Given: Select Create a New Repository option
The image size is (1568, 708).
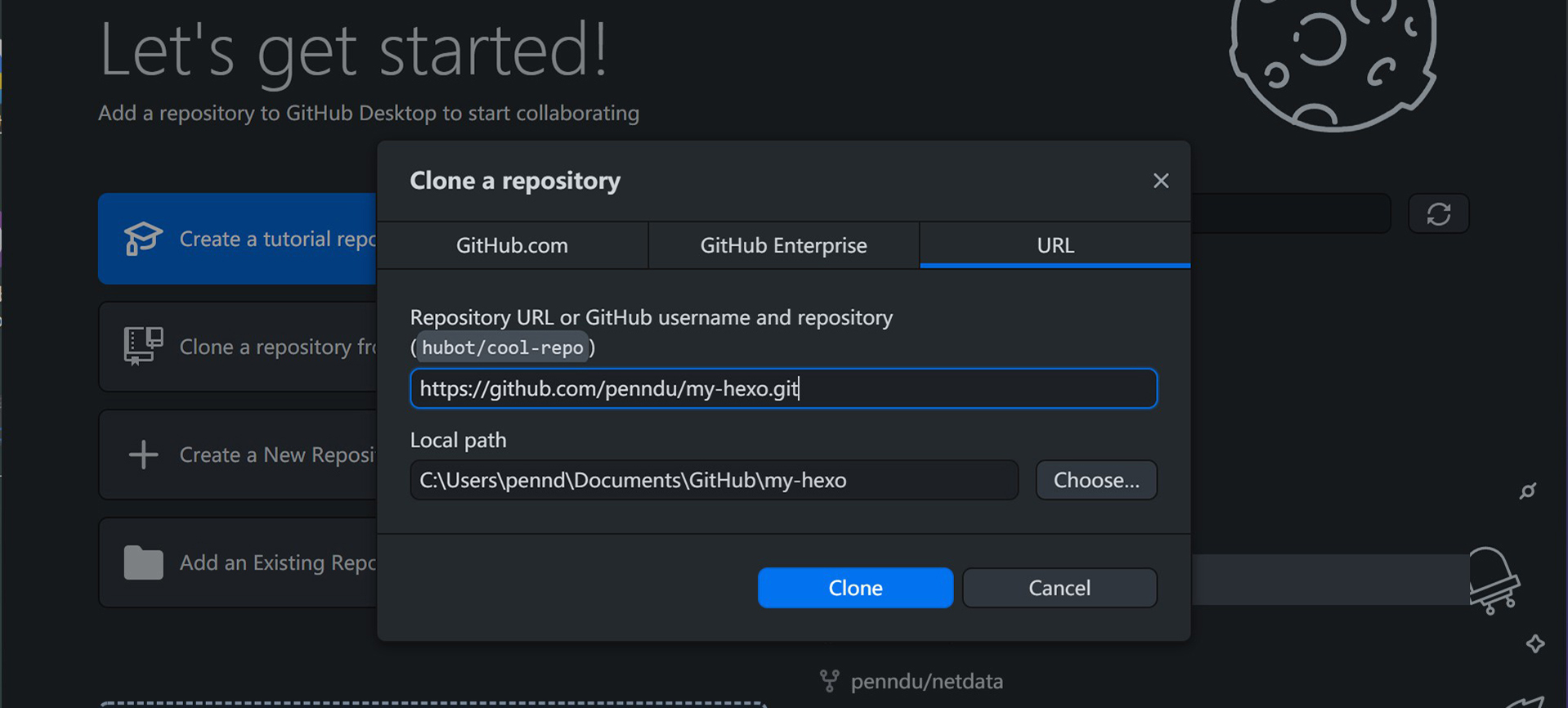Looking at the screenshot, I should (238, 455).
